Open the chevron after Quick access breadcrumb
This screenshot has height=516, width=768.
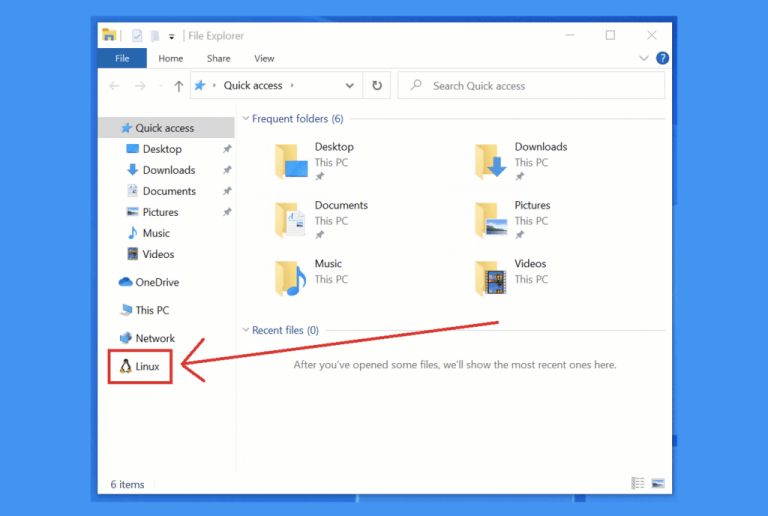tap(292, 86)
